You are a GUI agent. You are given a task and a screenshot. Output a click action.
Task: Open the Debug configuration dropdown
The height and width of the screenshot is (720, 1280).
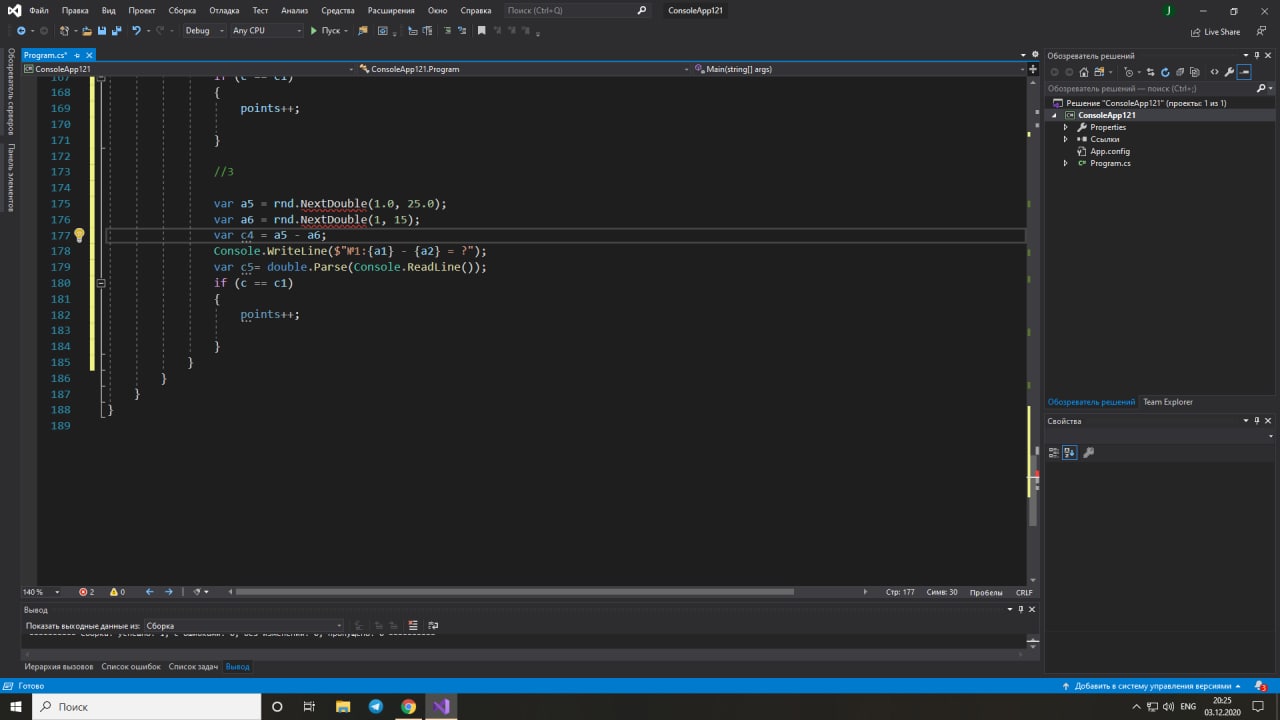204,31
